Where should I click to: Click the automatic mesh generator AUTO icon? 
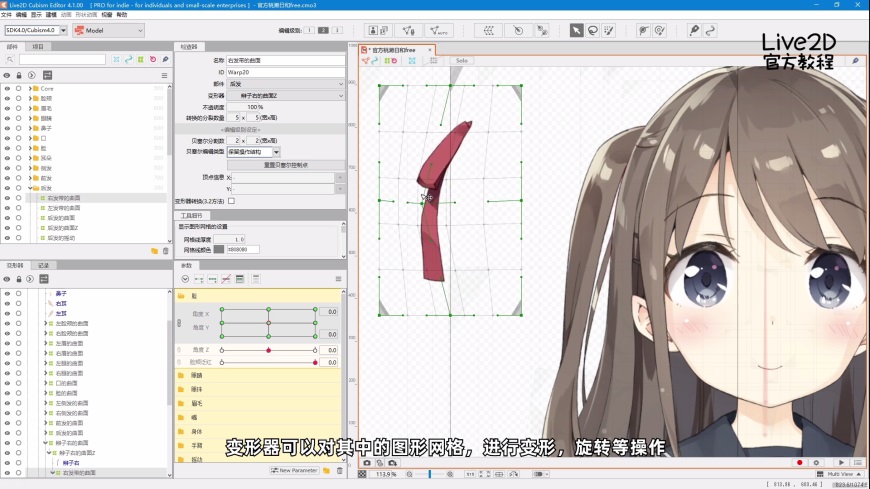(x=438, y=31)
